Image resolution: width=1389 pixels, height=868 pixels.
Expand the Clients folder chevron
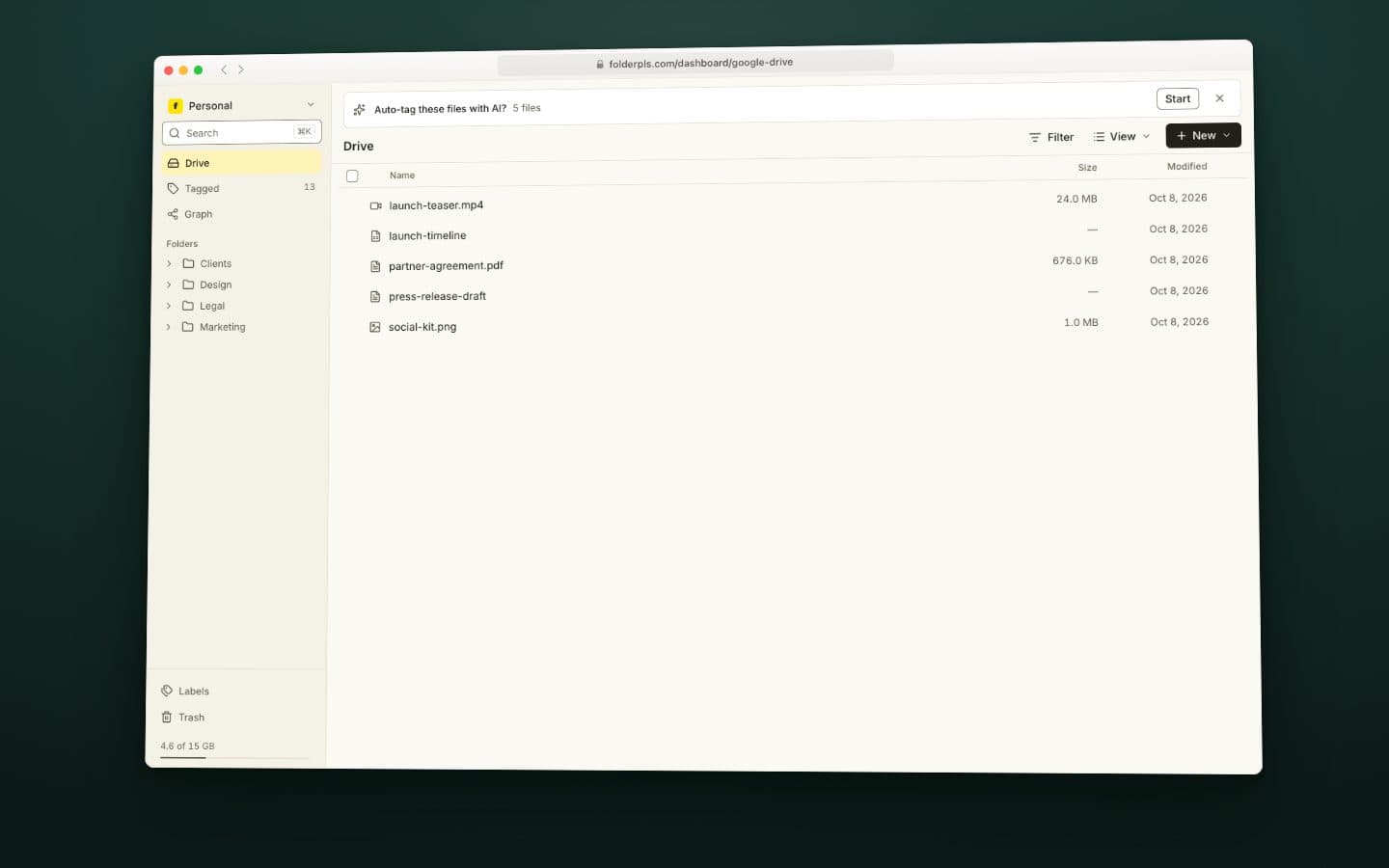pos(169,263)
